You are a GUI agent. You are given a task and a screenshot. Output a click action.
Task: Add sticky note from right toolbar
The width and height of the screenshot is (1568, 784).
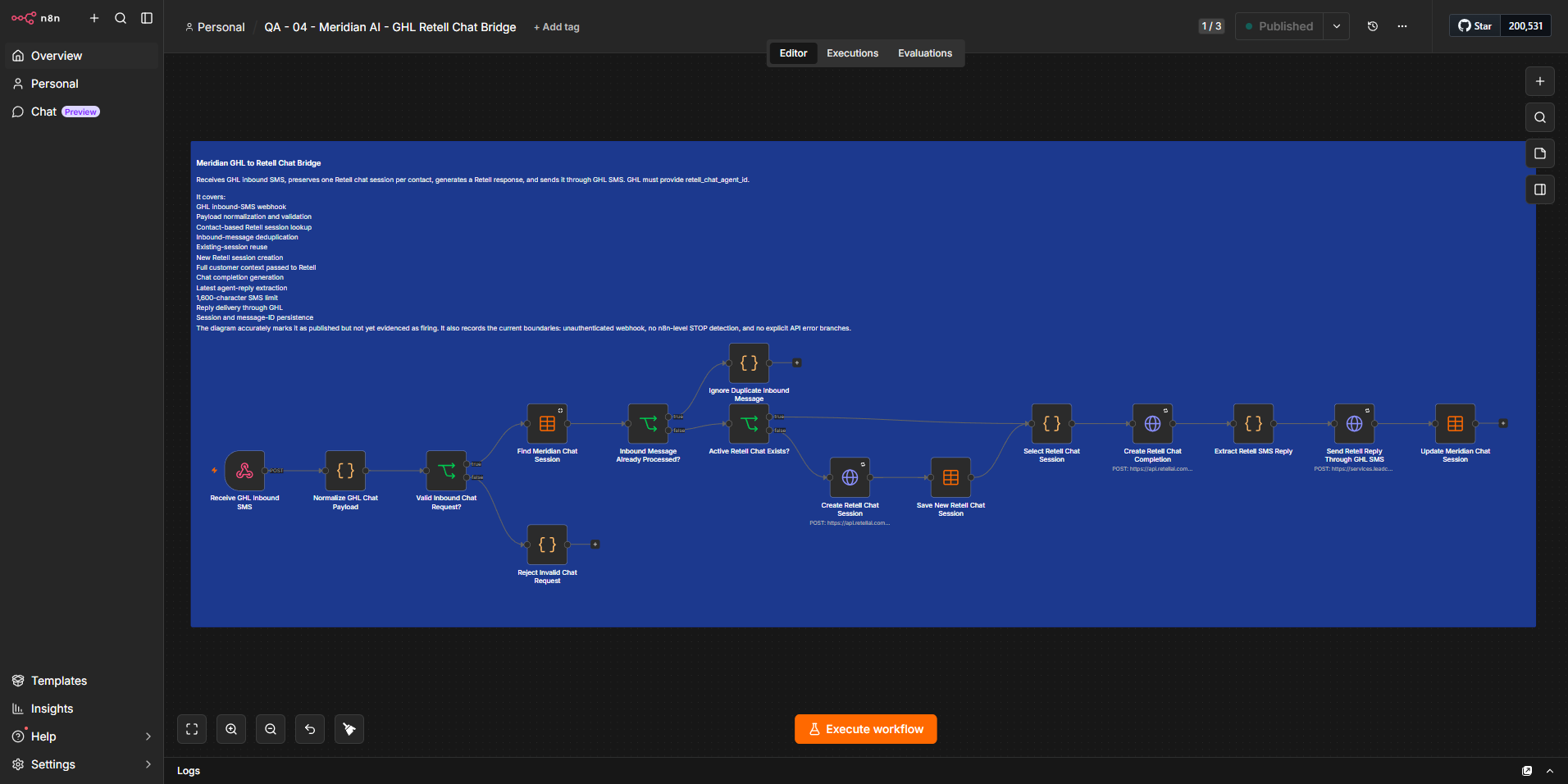click(1540, 153)
